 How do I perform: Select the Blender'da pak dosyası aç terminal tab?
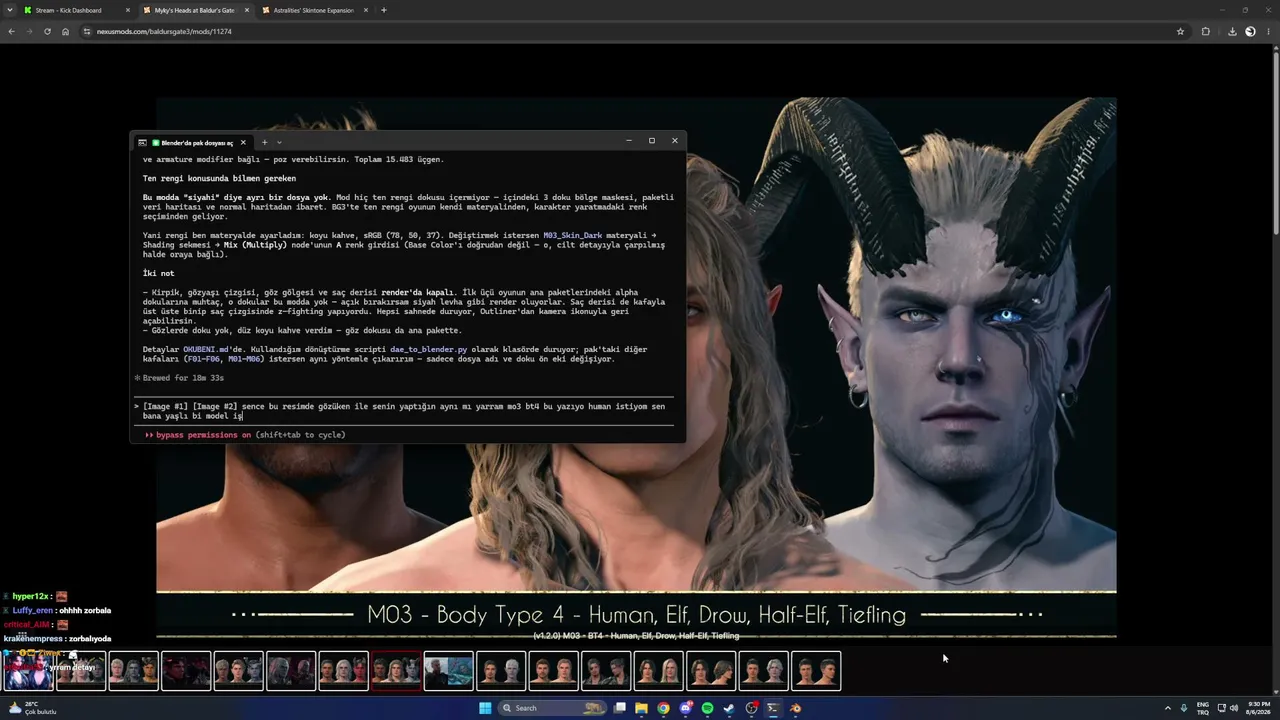point(193,142)
